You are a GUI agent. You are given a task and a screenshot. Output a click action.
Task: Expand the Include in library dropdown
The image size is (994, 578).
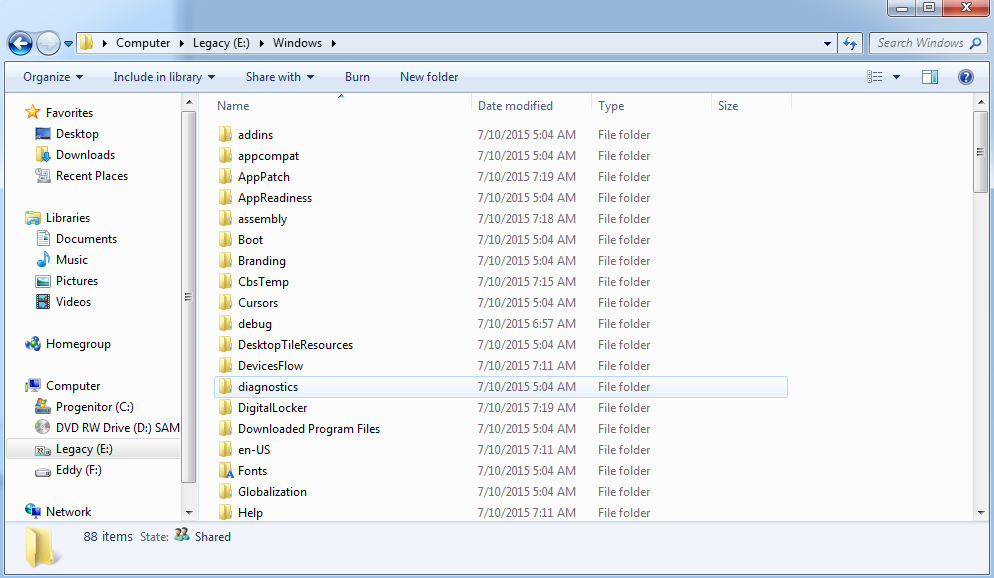(x=164, y=77)
